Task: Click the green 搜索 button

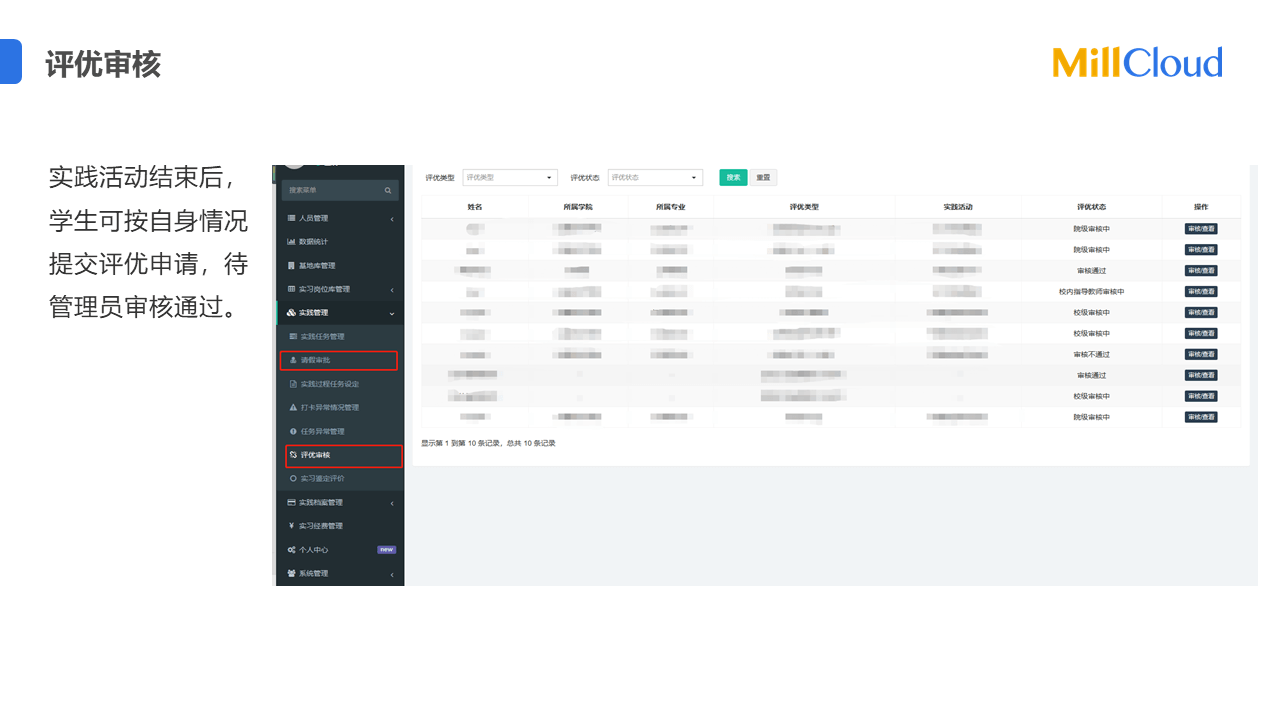Action: tap(733, 178)
